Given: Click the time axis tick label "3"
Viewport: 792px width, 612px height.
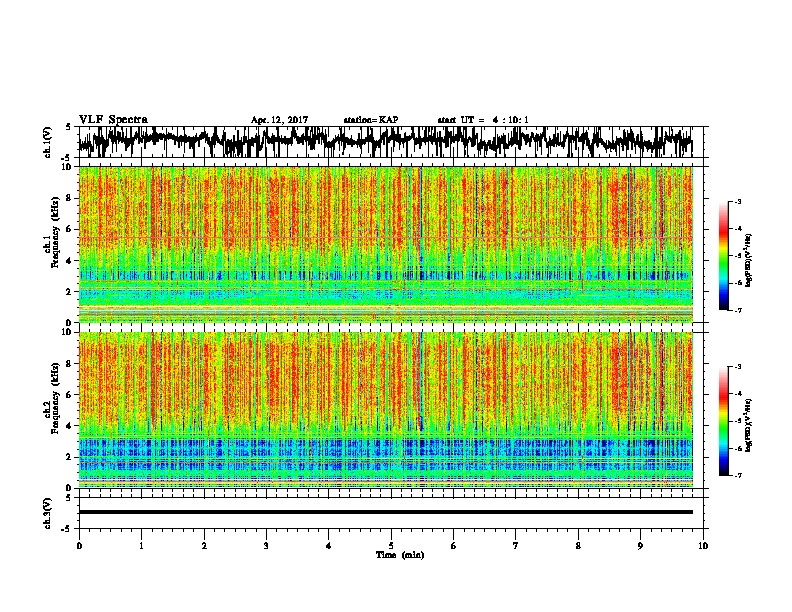Looking at the screenshot, I should (266, 546).
